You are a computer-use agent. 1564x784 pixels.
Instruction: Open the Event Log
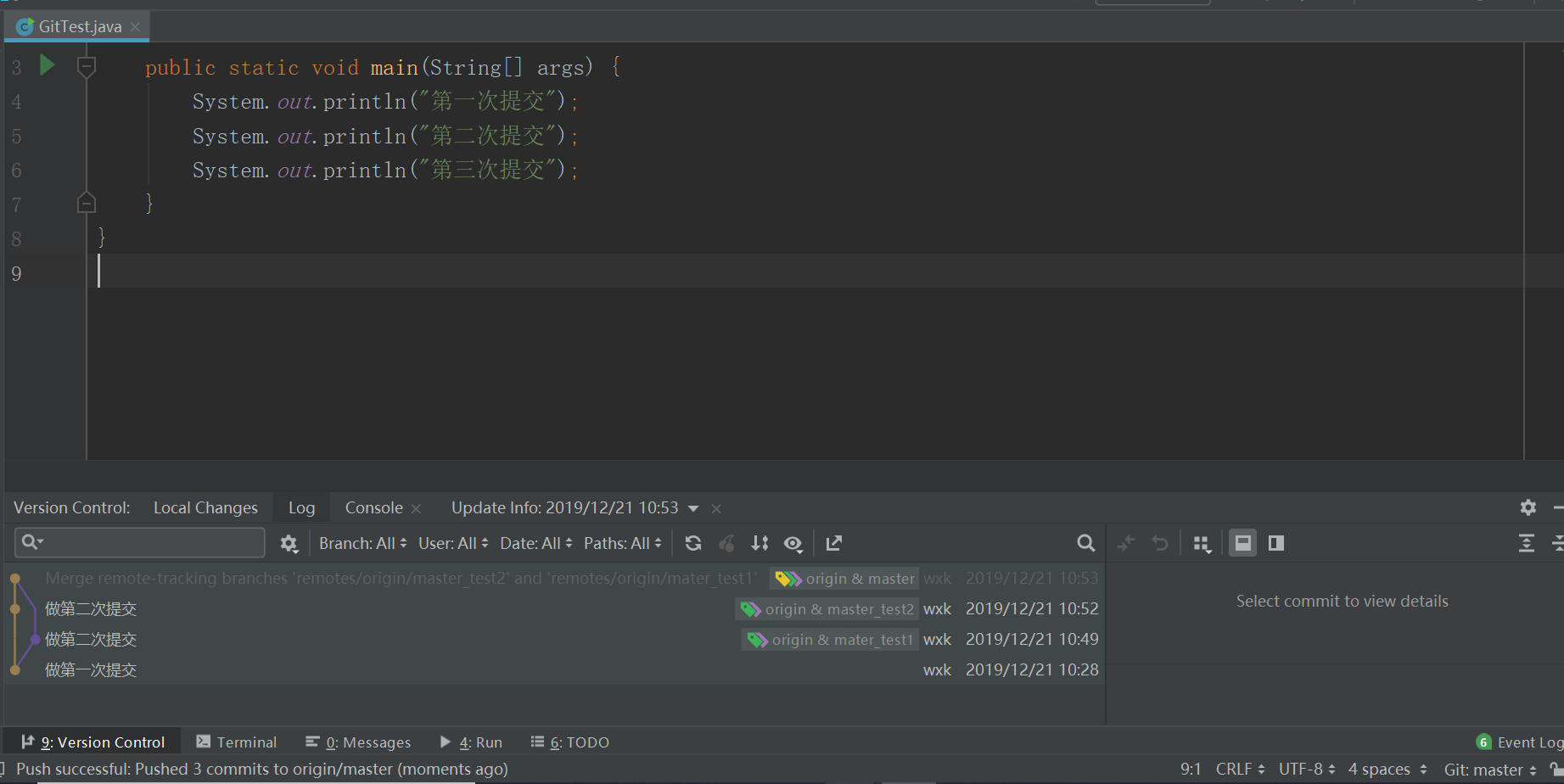point(1519,742)
